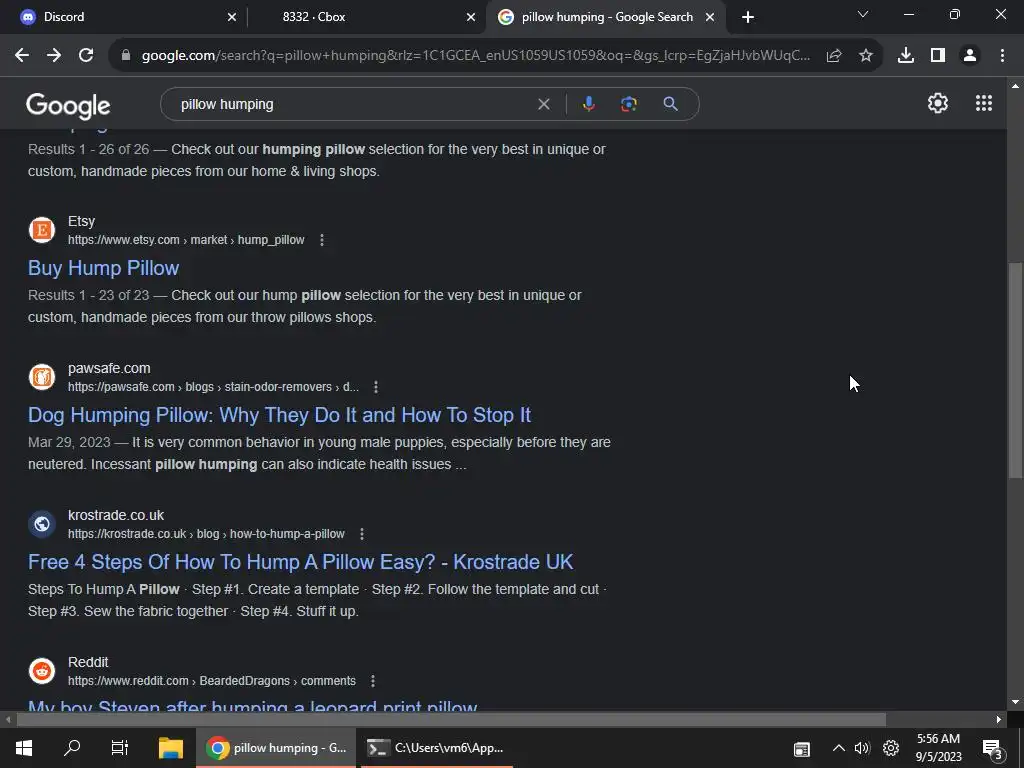Screen dimensions: 1024x768
Task: Open Chrome profile avatar
Action: (970, 56)
